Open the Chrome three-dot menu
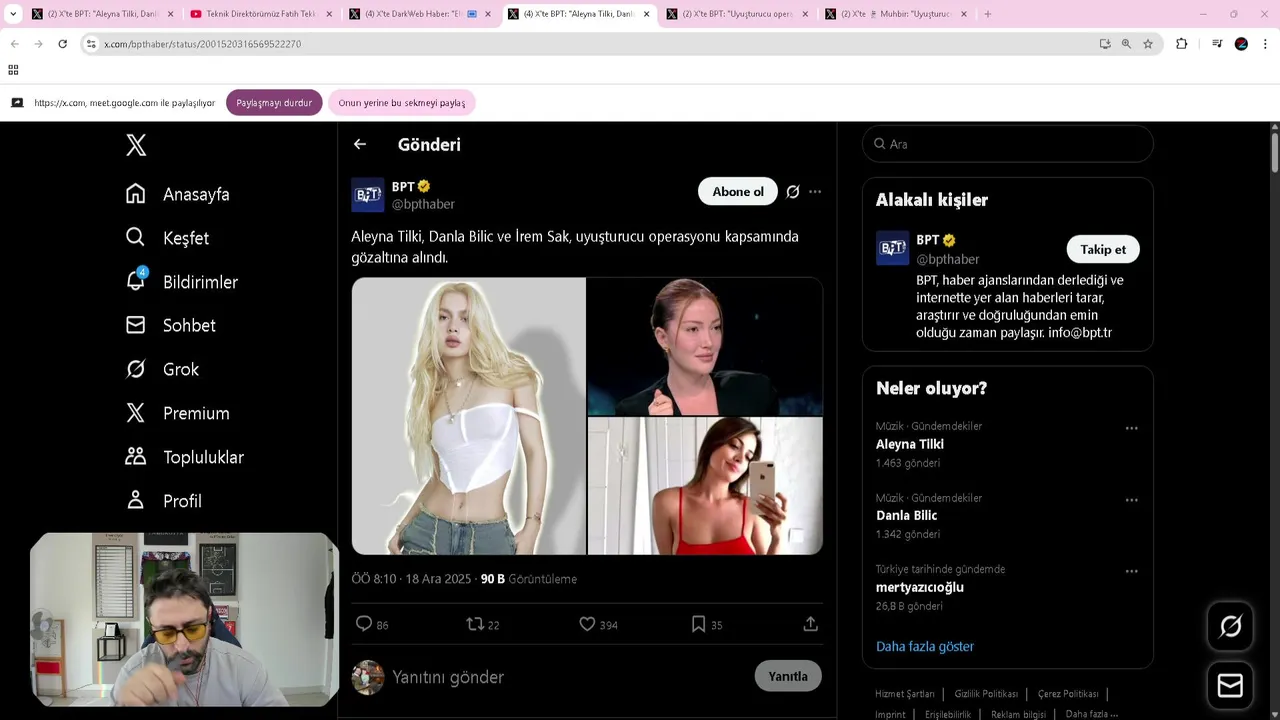Screen dimensions: 1280x720 pos(1265,44)
